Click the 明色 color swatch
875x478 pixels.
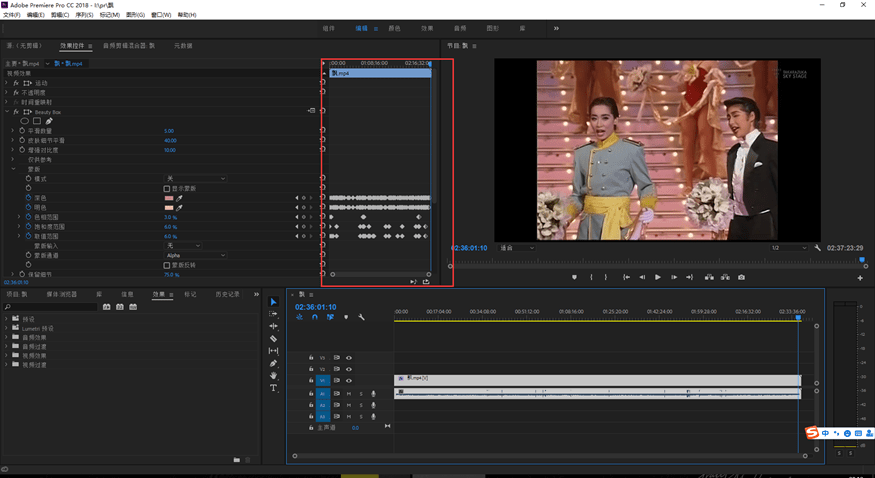pos(169,208)
